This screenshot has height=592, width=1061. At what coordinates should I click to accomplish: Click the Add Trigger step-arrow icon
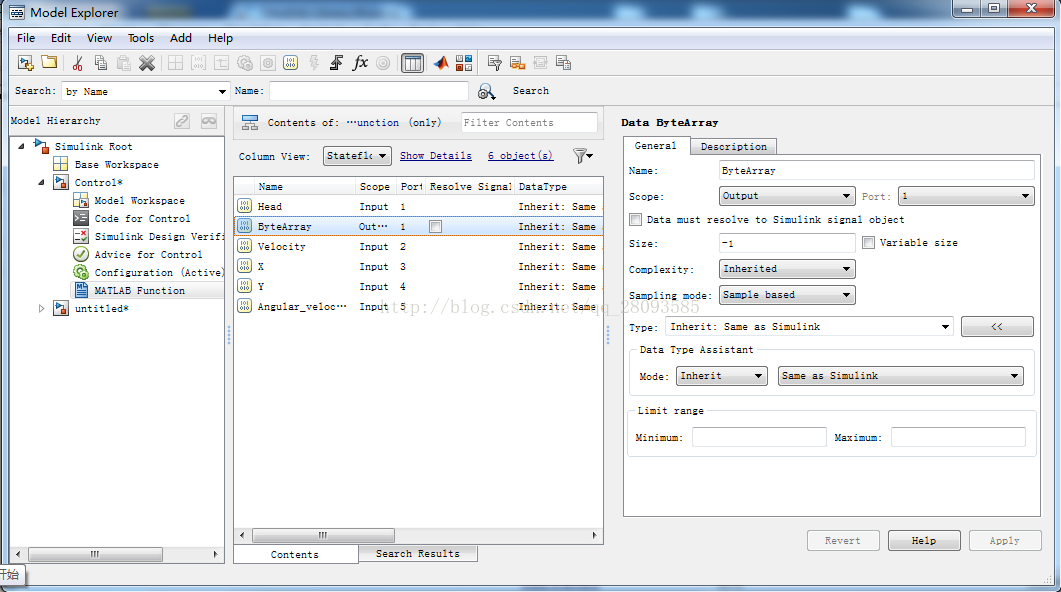point(336,63)
